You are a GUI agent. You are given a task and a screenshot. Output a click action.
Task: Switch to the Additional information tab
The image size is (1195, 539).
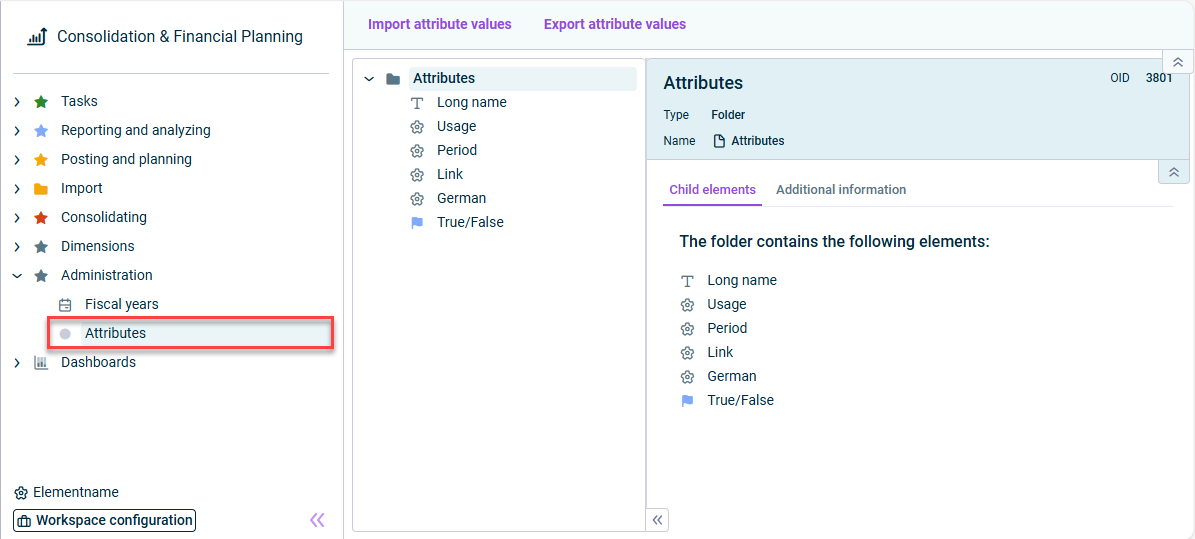(x=841, y=190)
